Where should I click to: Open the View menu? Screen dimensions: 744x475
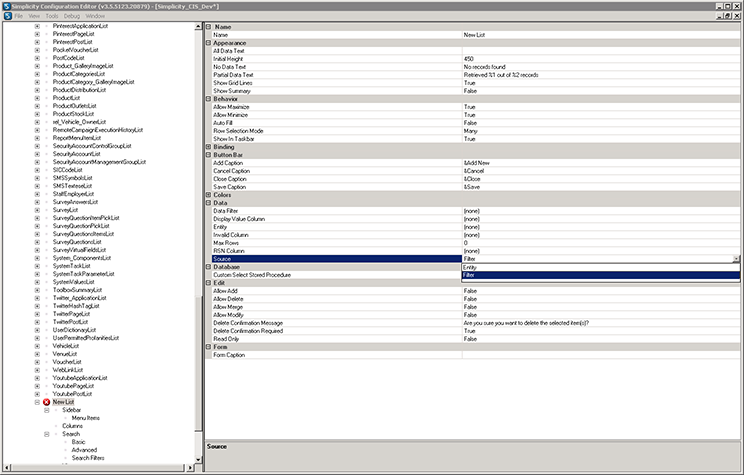click(x=34, y=16)
